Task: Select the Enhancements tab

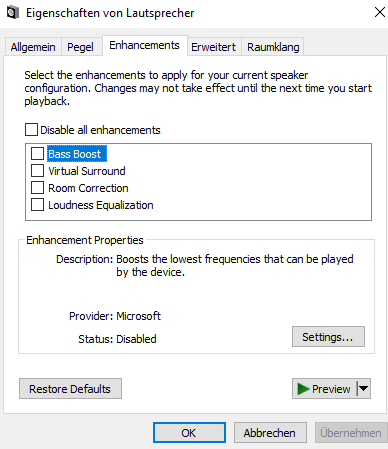Action: tap(144, 45)
